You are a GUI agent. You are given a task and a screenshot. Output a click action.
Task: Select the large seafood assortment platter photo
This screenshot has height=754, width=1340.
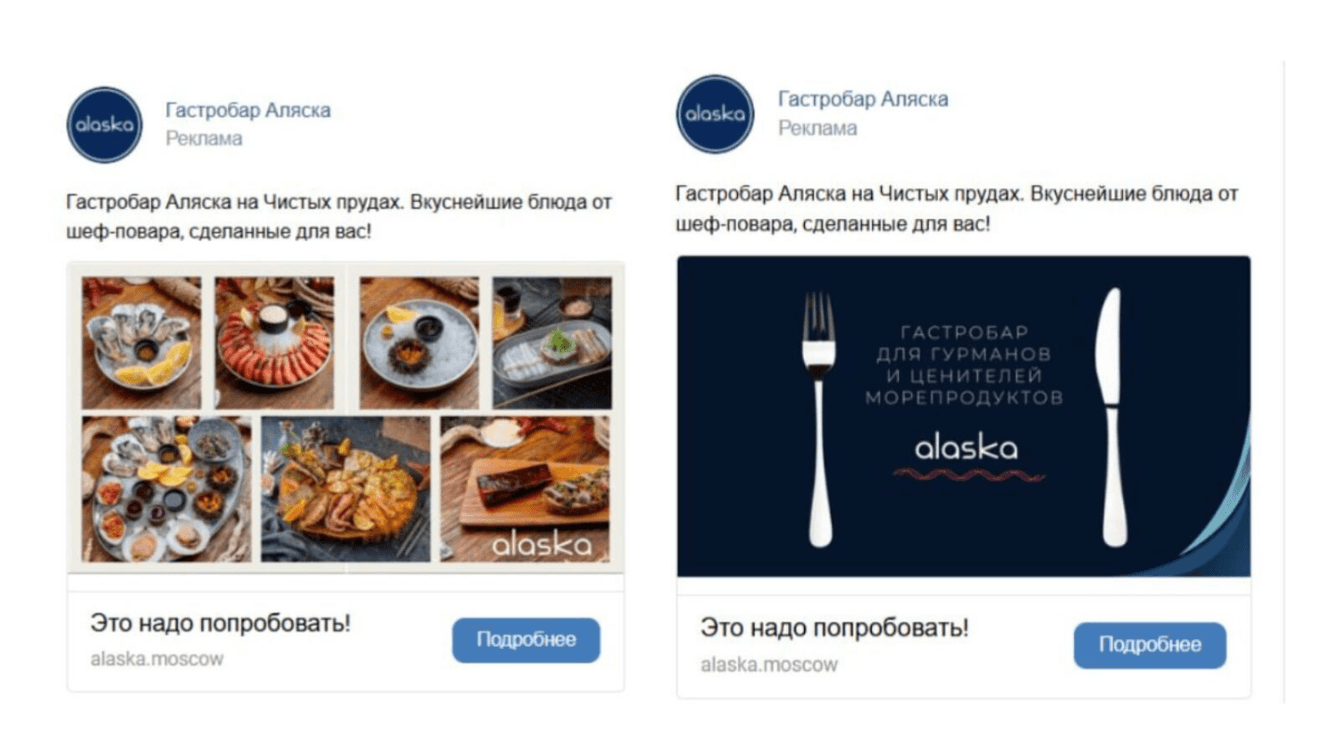[x=166, y=489]
